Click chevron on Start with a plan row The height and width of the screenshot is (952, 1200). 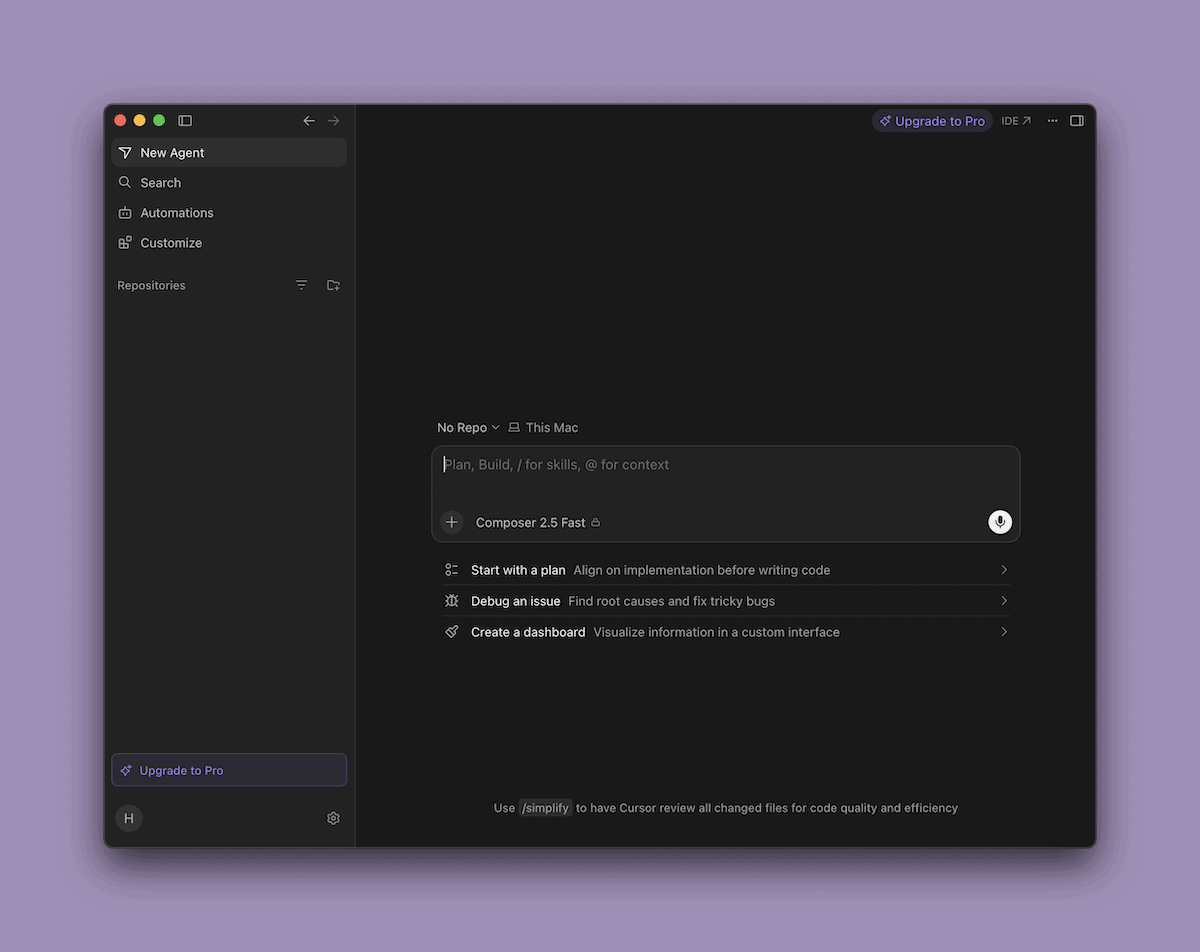1004,570
